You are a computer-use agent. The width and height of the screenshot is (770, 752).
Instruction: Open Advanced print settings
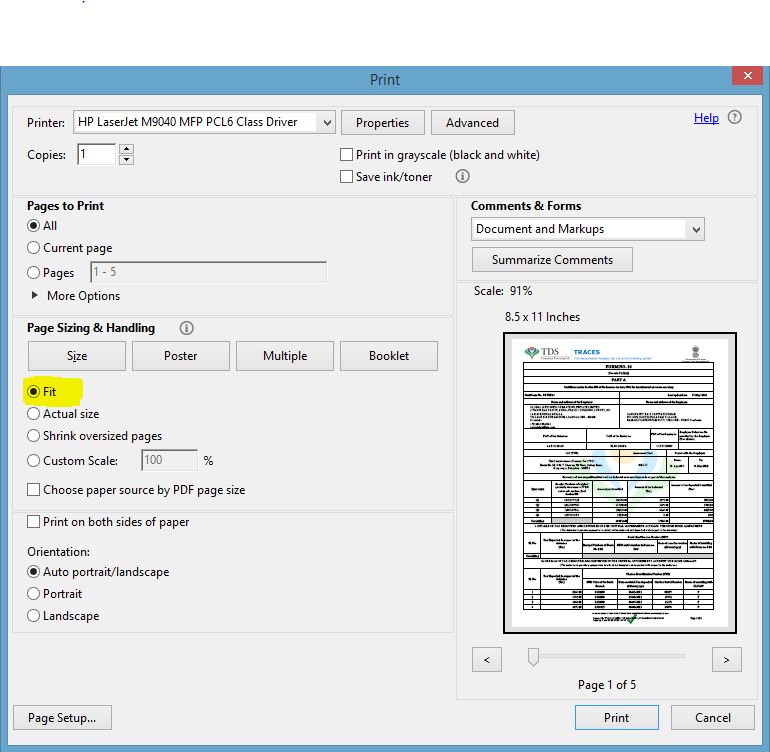click(x=472, y=122)
